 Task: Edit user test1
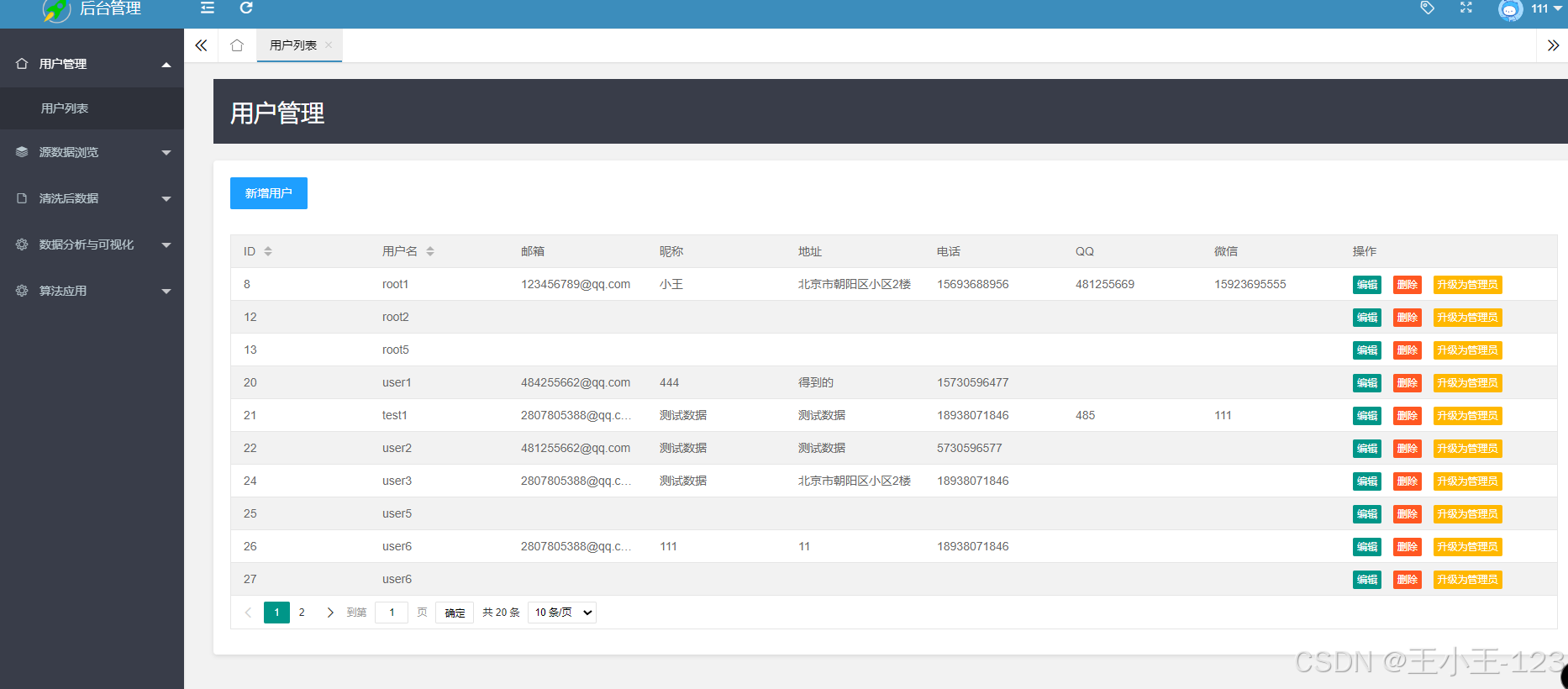point(1367,416)
